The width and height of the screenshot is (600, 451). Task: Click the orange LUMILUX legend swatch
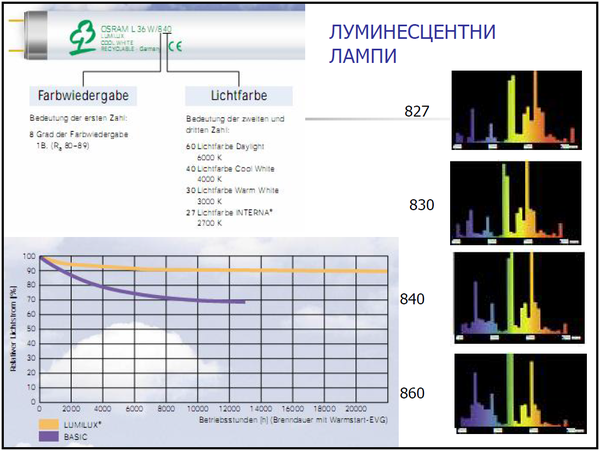click(49, 424)
